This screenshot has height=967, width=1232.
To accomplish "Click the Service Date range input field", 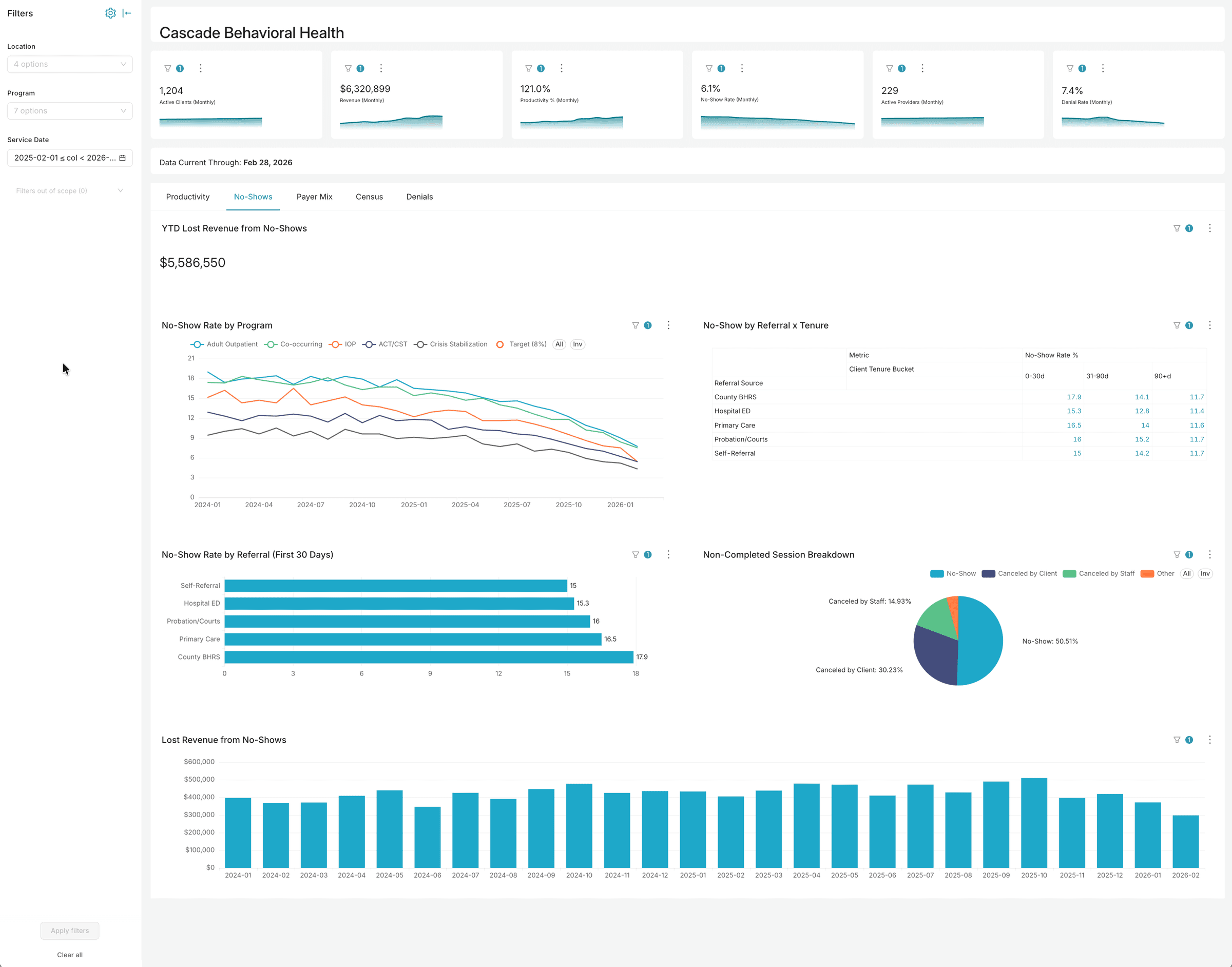I will click(70, 158).
